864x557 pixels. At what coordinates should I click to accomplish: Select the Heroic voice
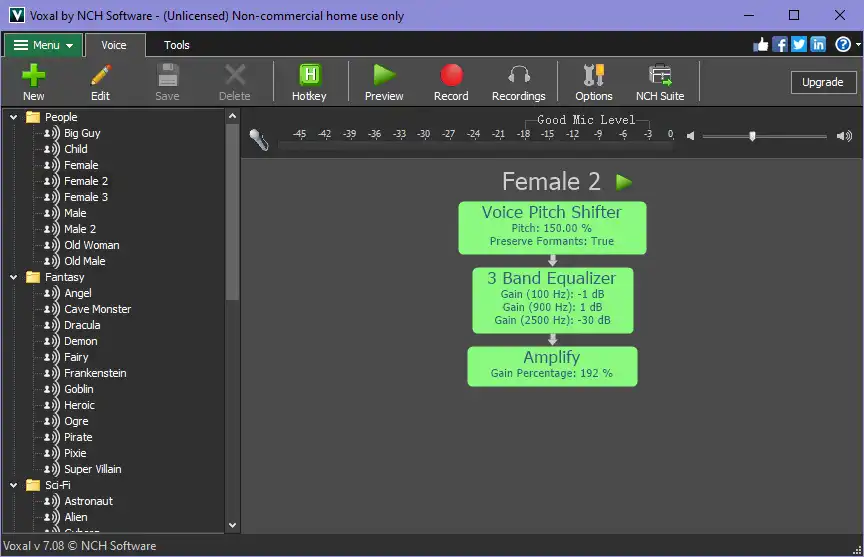click(79, 405)
